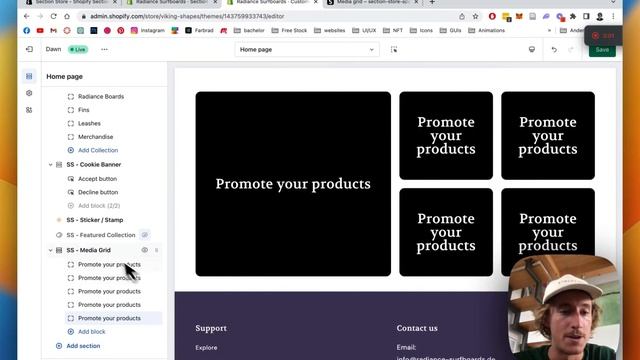Open the Chrome profile avatar
640x360 pixels.
(600, 16)
